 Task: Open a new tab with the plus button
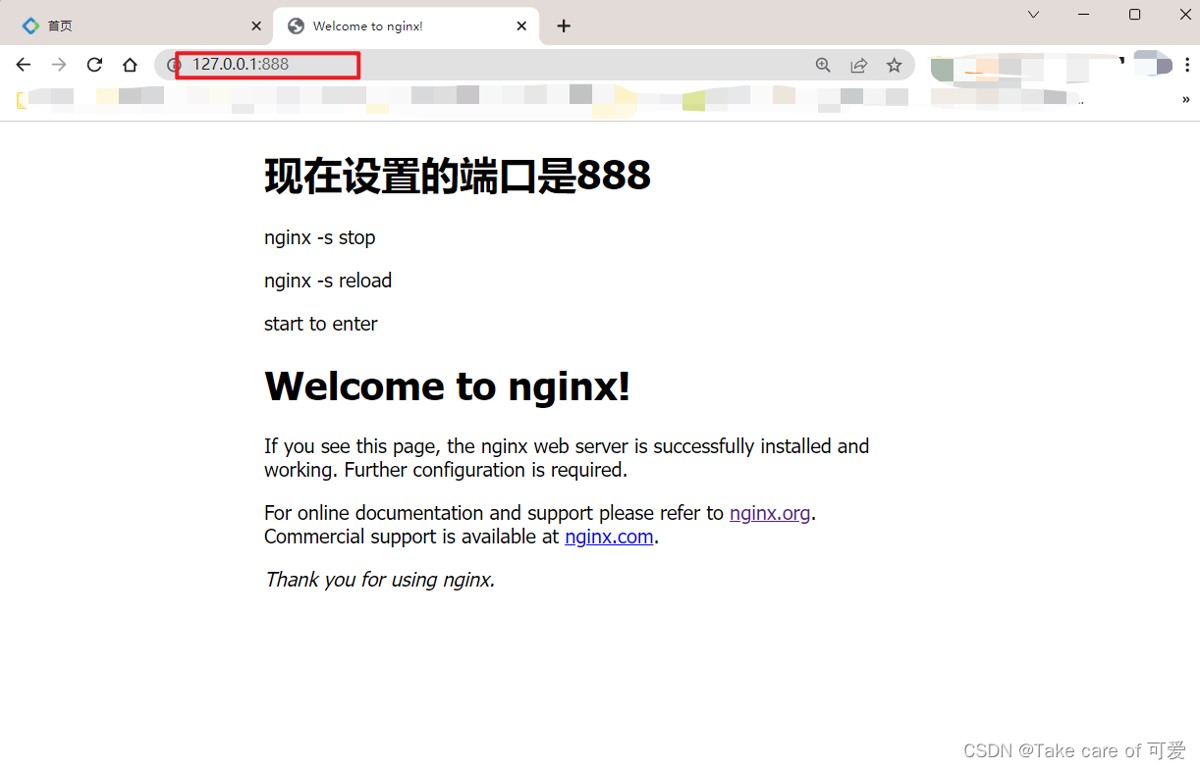tap(564, 26)
